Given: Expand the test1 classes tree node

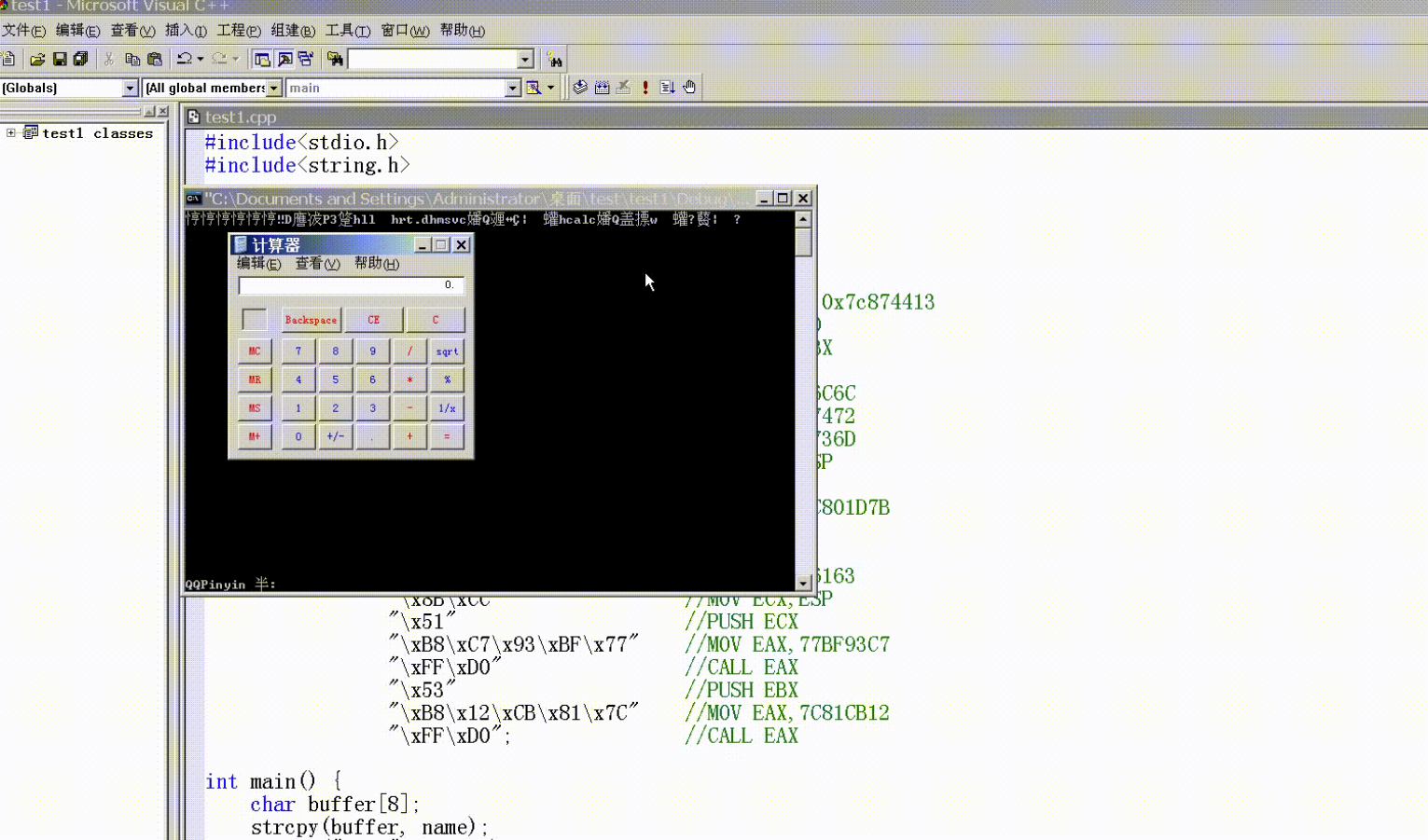Looking at the screenshot, I should pos(11,133).
